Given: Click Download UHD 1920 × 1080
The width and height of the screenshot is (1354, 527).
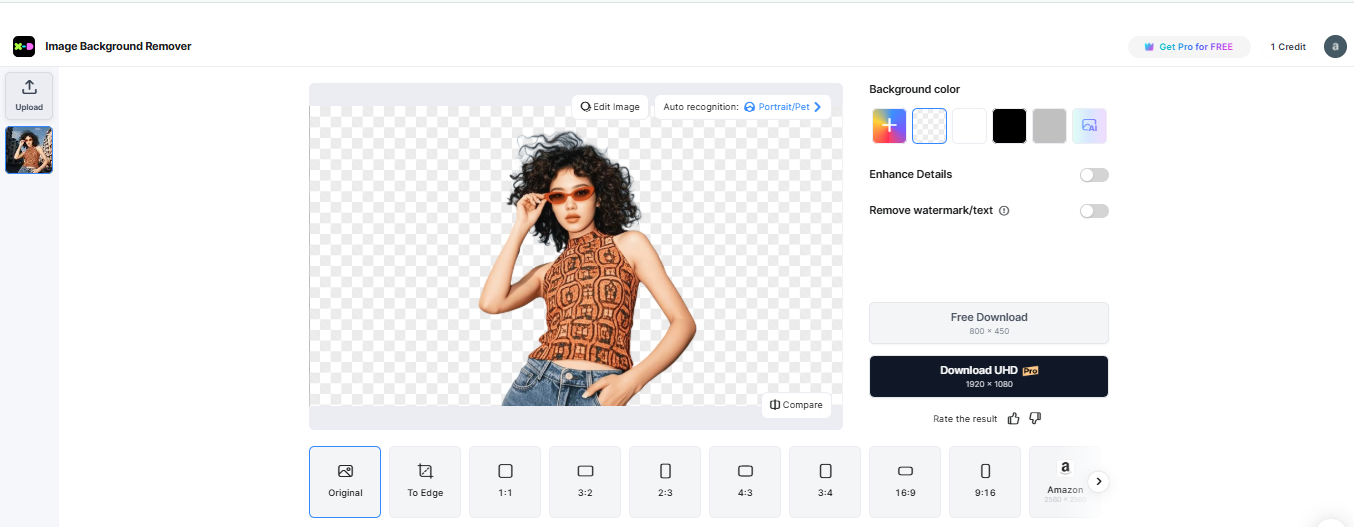Looking at the screenshot, I should coord(989,376).
